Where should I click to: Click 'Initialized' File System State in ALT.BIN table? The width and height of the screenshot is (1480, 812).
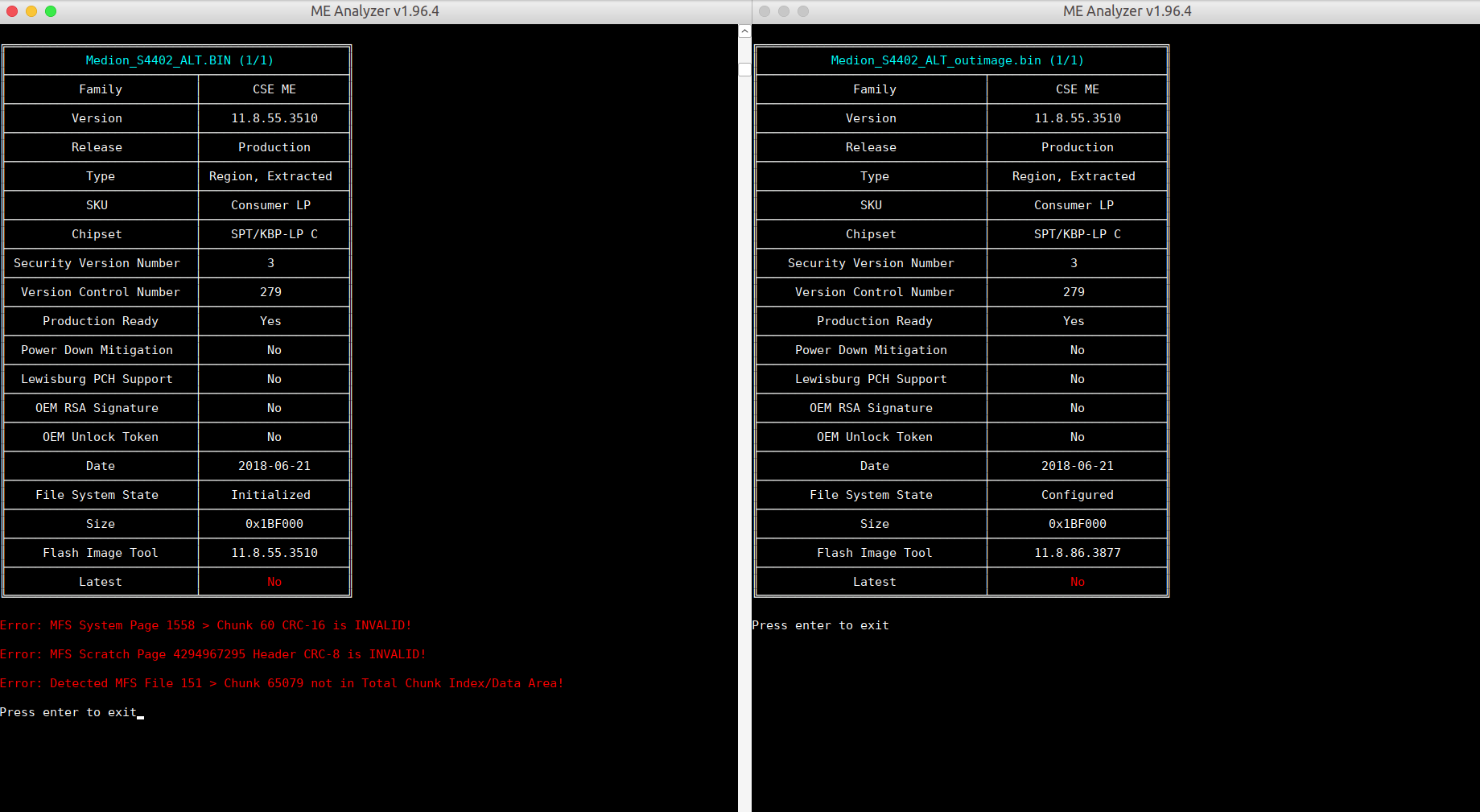[271, 495]
